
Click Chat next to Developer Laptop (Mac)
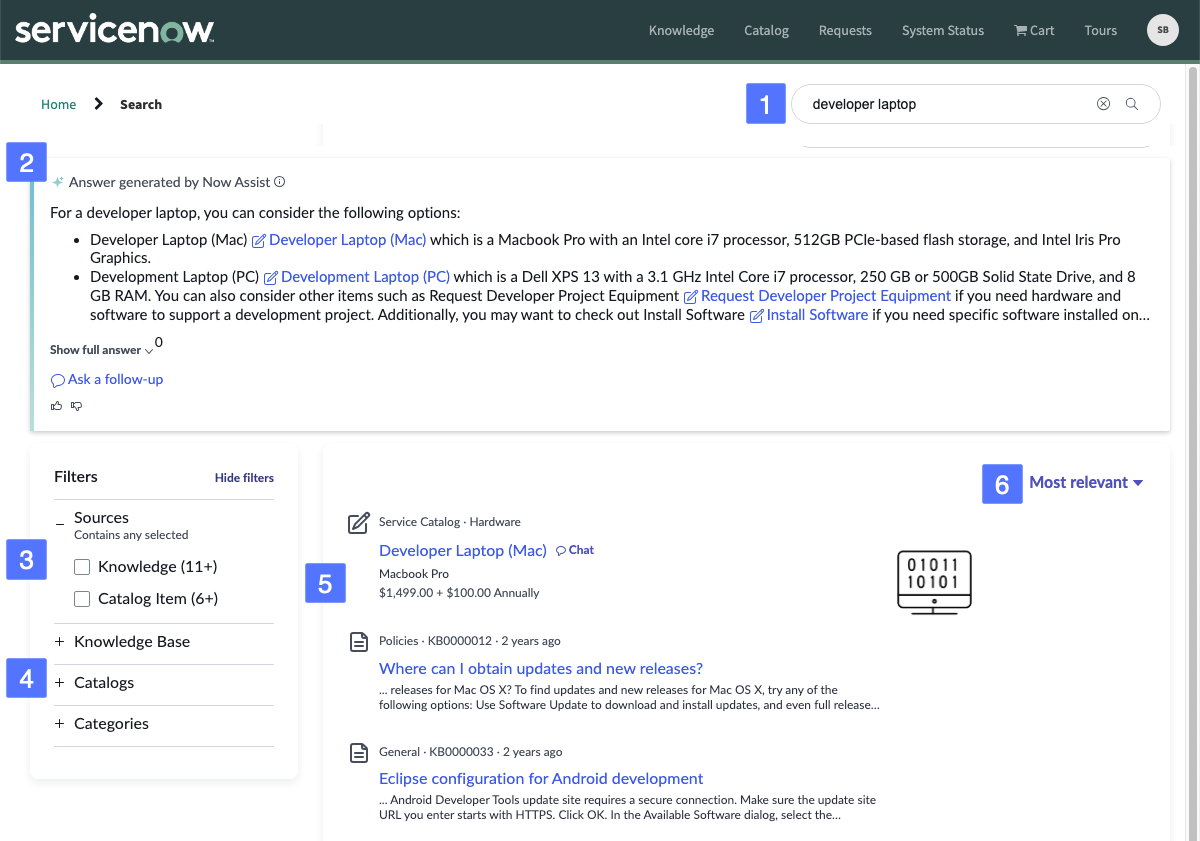575,550
